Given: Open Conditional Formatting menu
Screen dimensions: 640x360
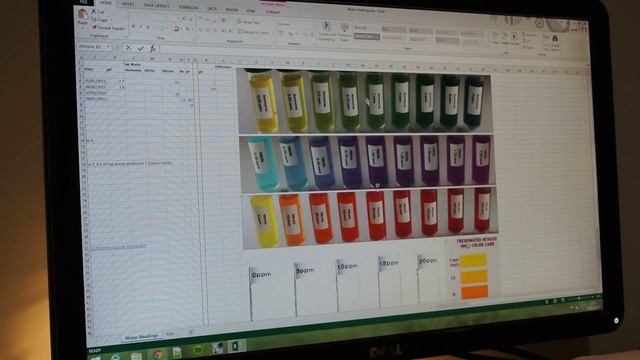Looking at the screenshot, I should coord(327,31).
